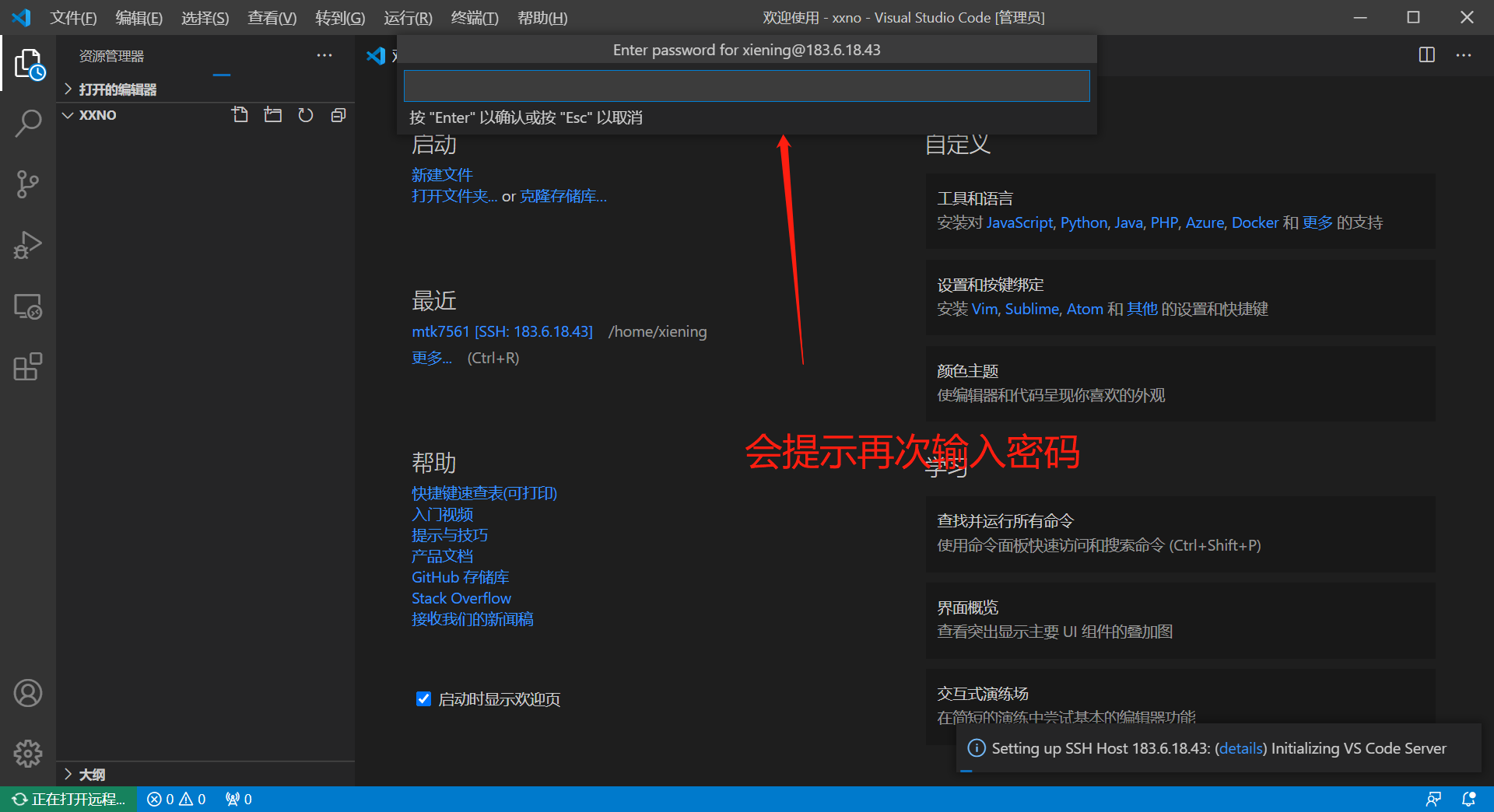Screen dimensions: 1494x812
Task: Open the GitHub 存储库 link
Action: pyautogui.click(x=460, y=577)
